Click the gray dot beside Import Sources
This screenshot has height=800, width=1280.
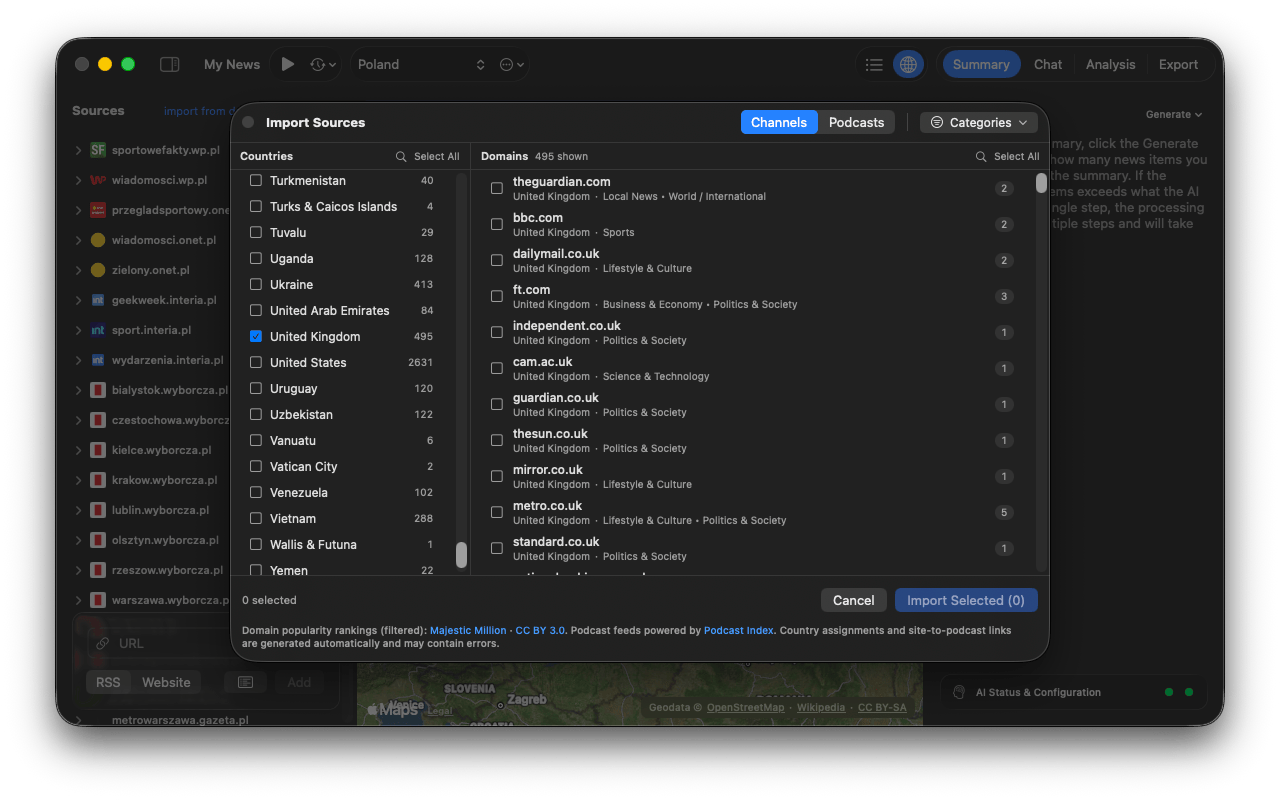248,122
